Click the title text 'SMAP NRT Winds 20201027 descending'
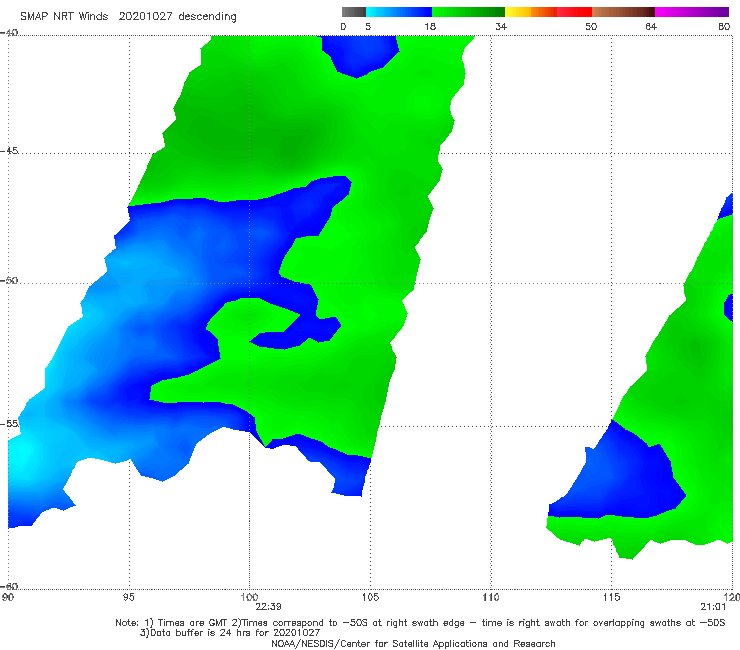The height and width of the screenshot is (650, 740). click(128, 17)
